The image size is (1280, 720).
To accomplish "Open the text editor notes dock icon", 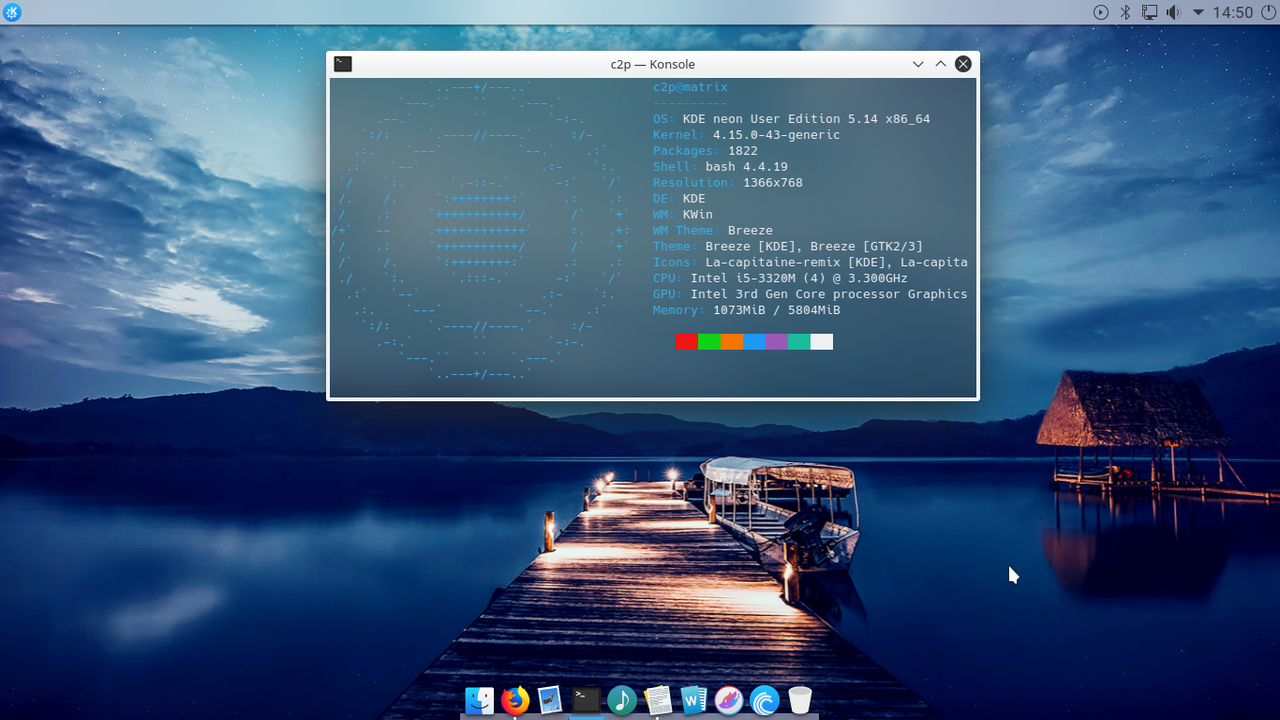I will pyautogui.click(x=657, y=700).
